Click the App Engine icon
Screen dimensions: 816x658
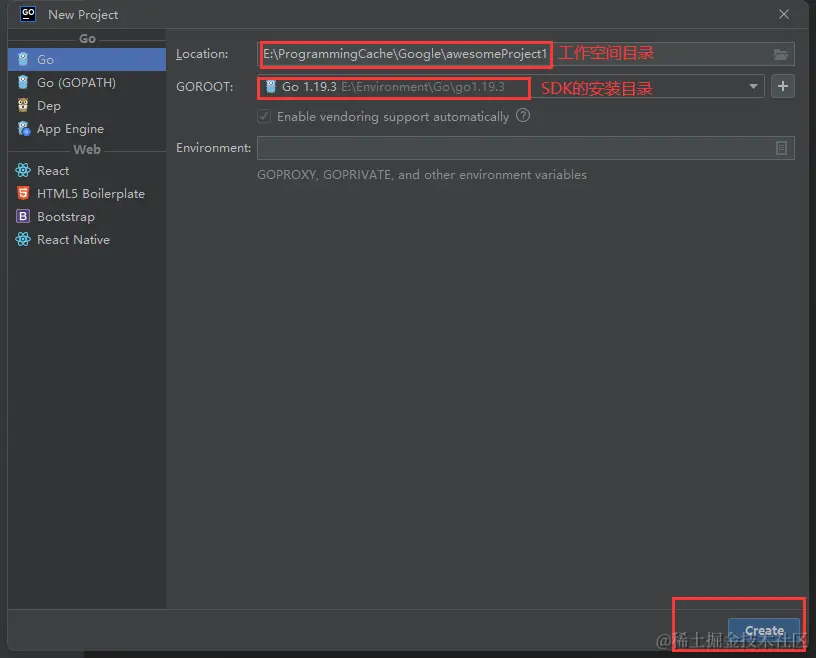pyautogui.click(x=23, y=128)
